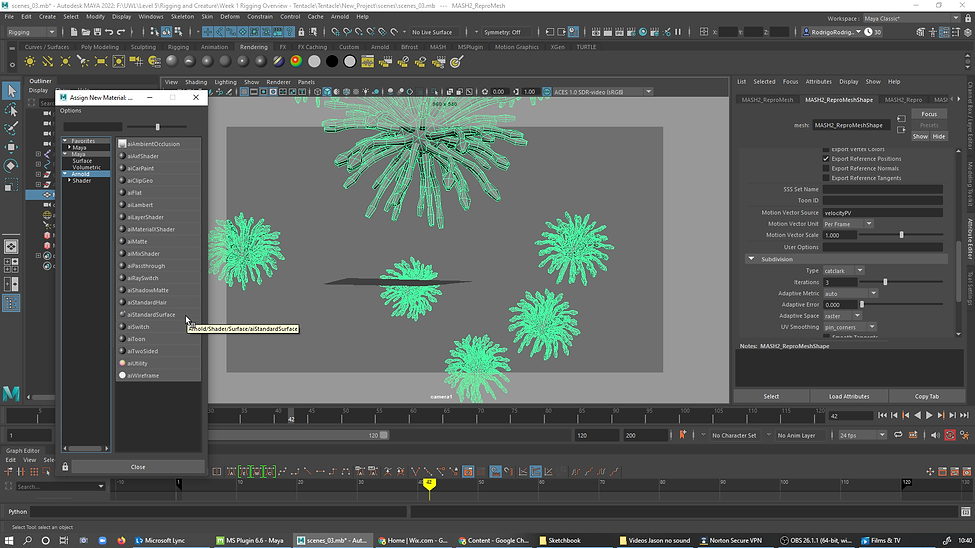Enable Export Reference Normals checkbox
This screenshot has width=975, height=548.
[826, 168]
